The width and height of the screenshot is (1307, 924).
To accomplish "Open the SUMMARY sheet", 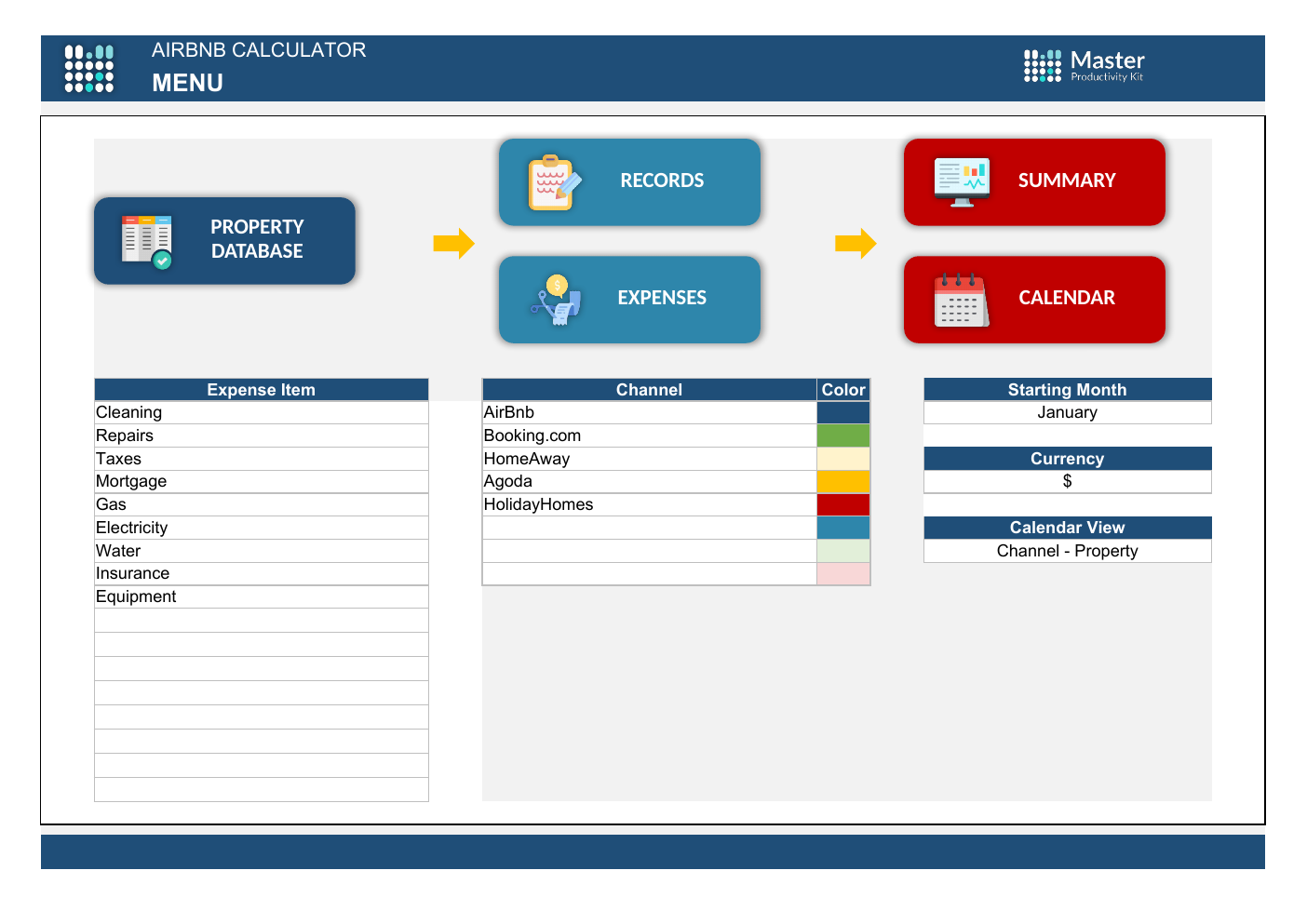I will pyautogui.click(x=1034, y=181).
